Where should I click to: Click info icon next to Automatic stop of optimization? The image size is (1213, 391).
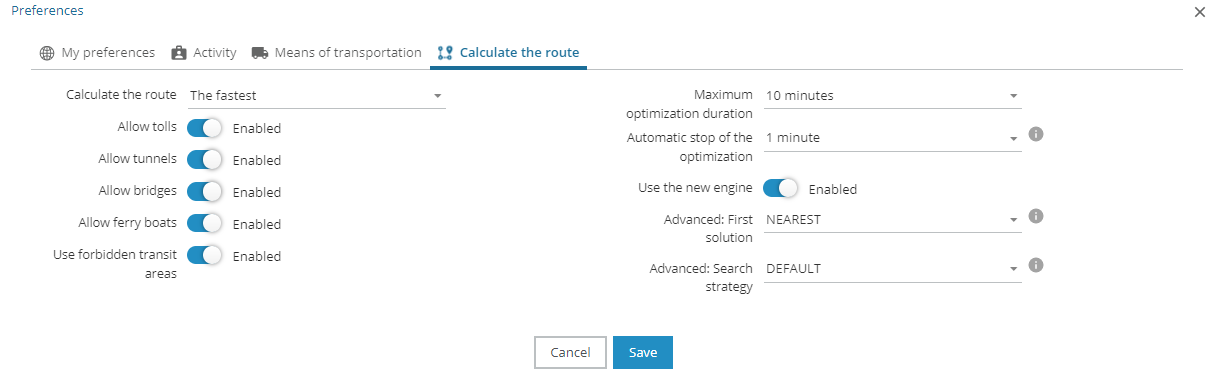pyautogui.click(x=1036, y=134)
